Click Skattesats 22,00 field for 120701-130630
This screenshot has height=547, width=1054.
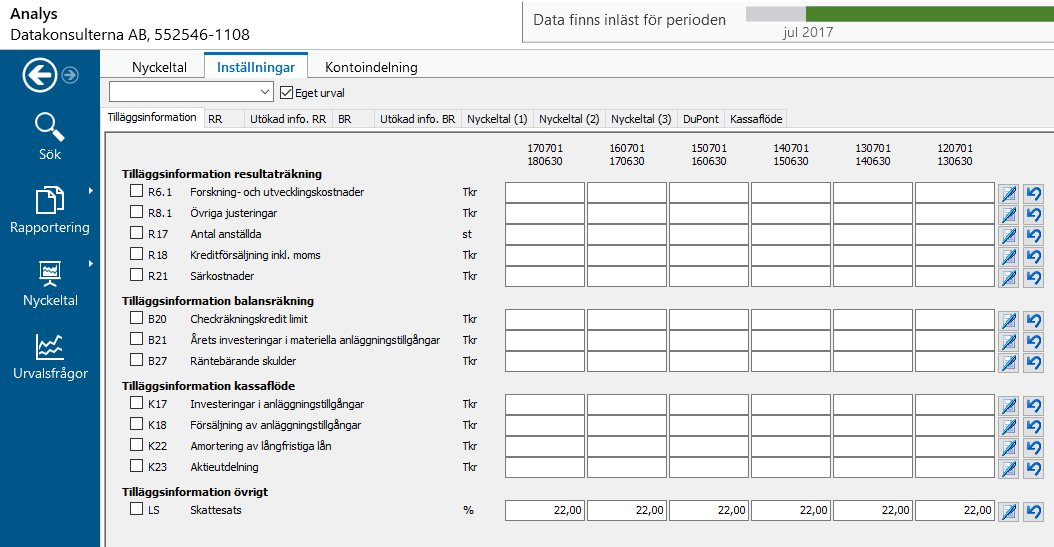click(955, 511)
